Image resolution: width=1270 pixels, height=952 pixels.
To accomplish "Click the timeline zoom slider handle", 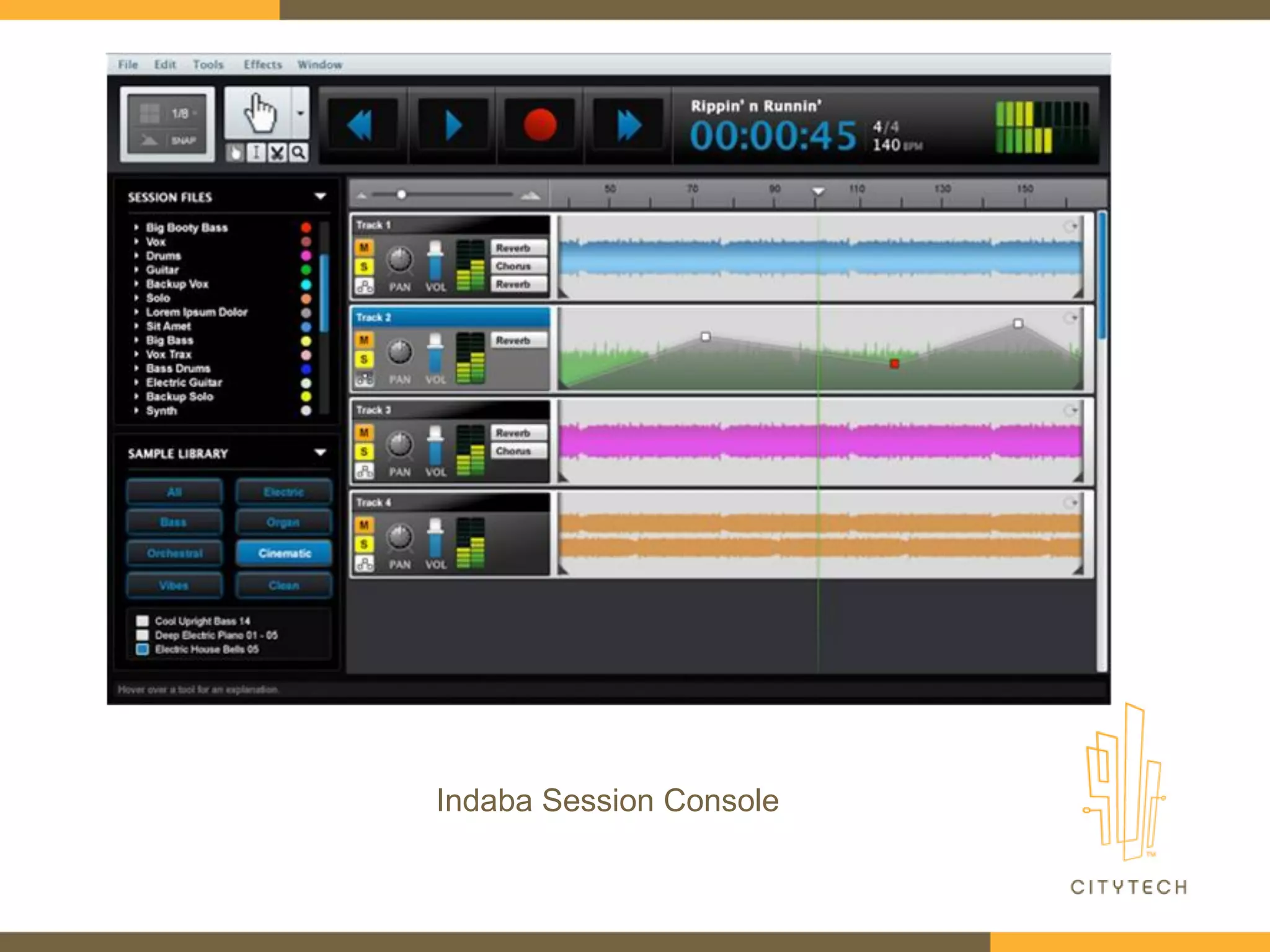I will (x=402, y=195).
